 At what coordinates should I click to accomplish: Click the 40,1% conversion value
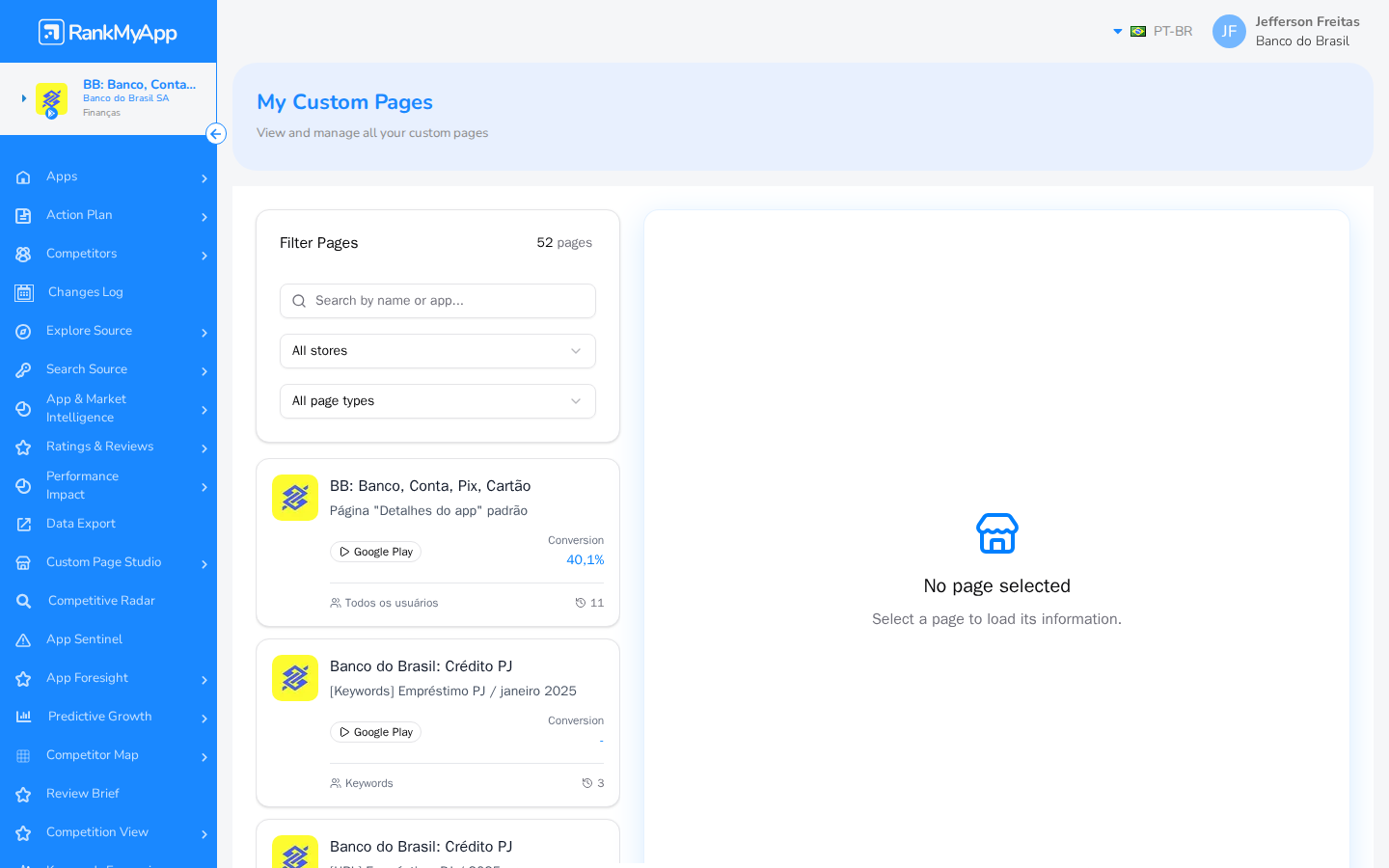point(586,560)
